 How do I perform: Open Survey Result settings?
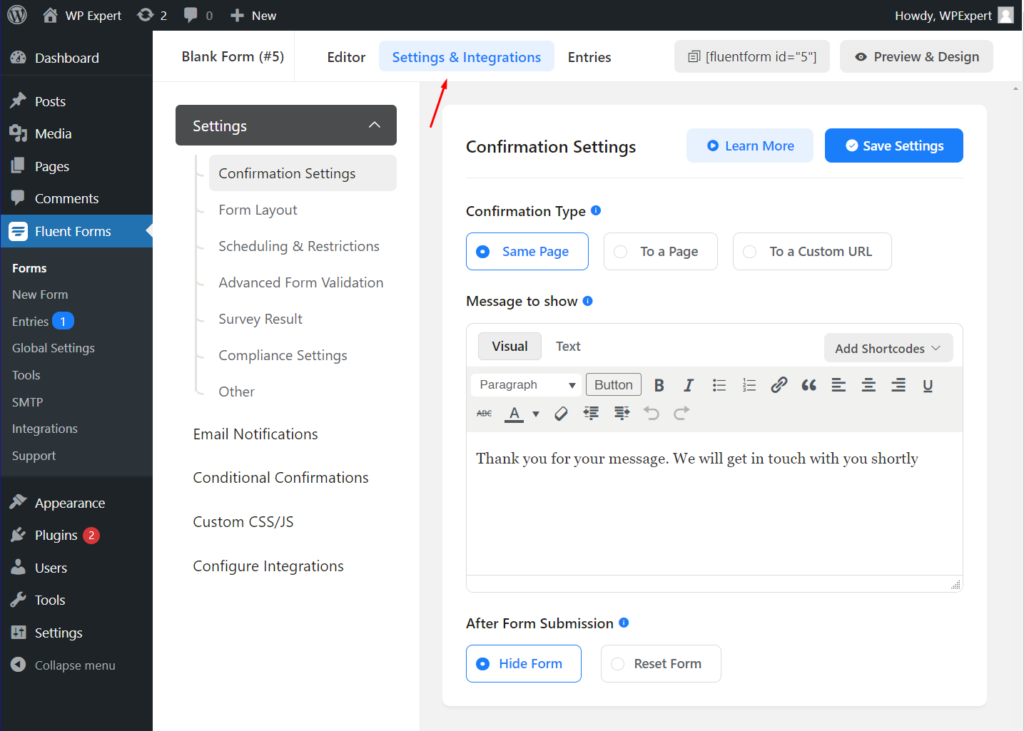260,319
